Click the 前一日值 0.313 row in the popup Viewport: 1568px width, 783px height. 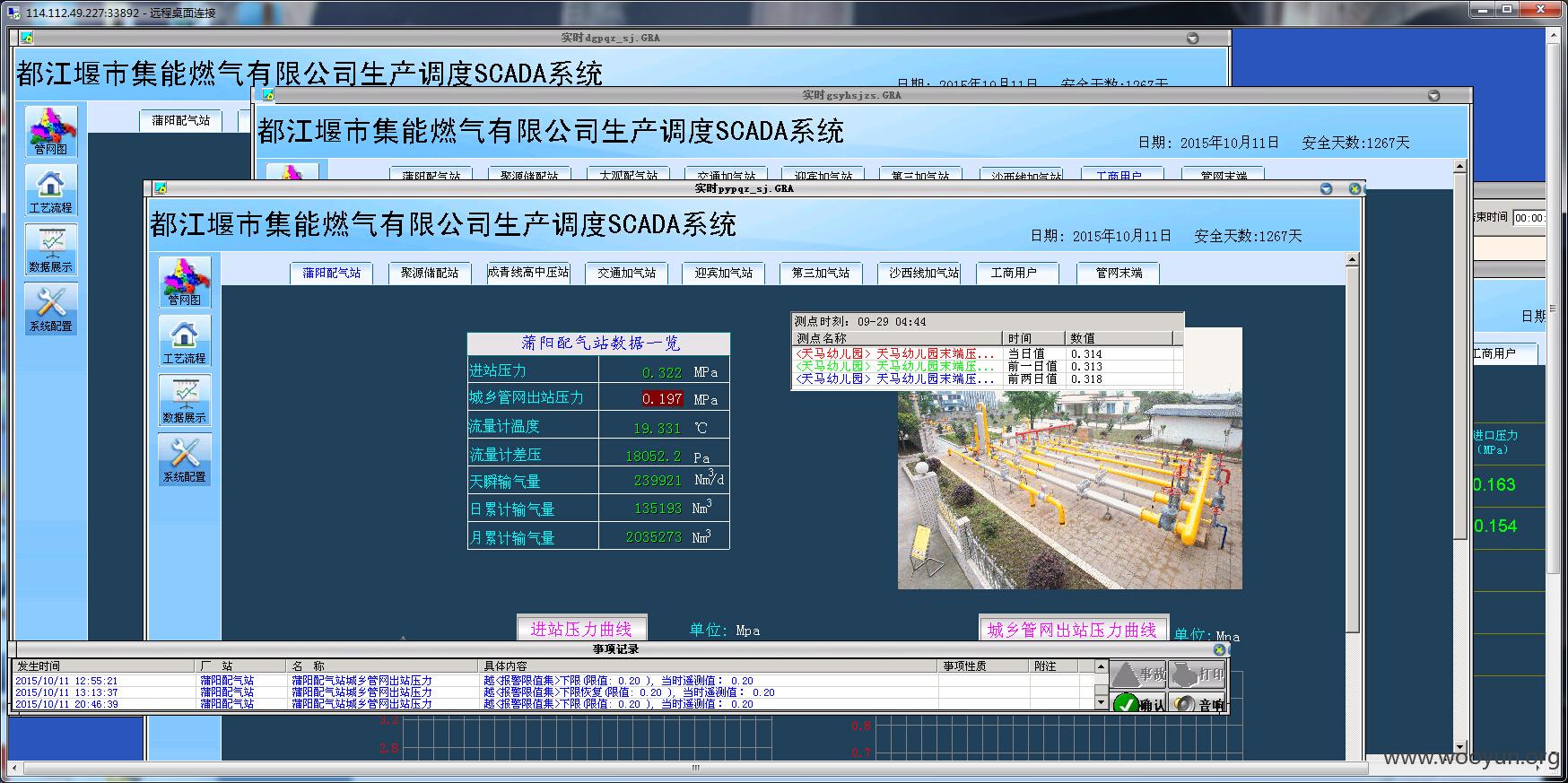coord(987,366)
